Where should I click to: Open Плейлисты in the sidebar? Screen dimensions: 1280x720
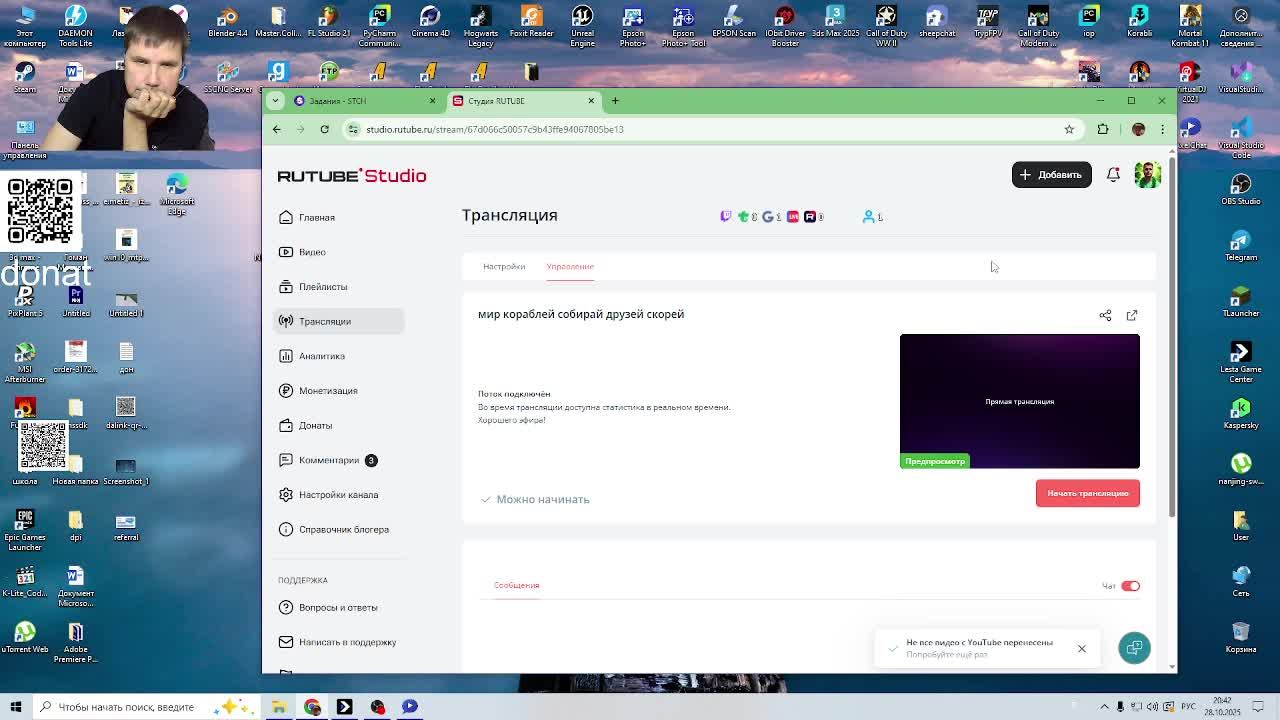click(338, 287)
